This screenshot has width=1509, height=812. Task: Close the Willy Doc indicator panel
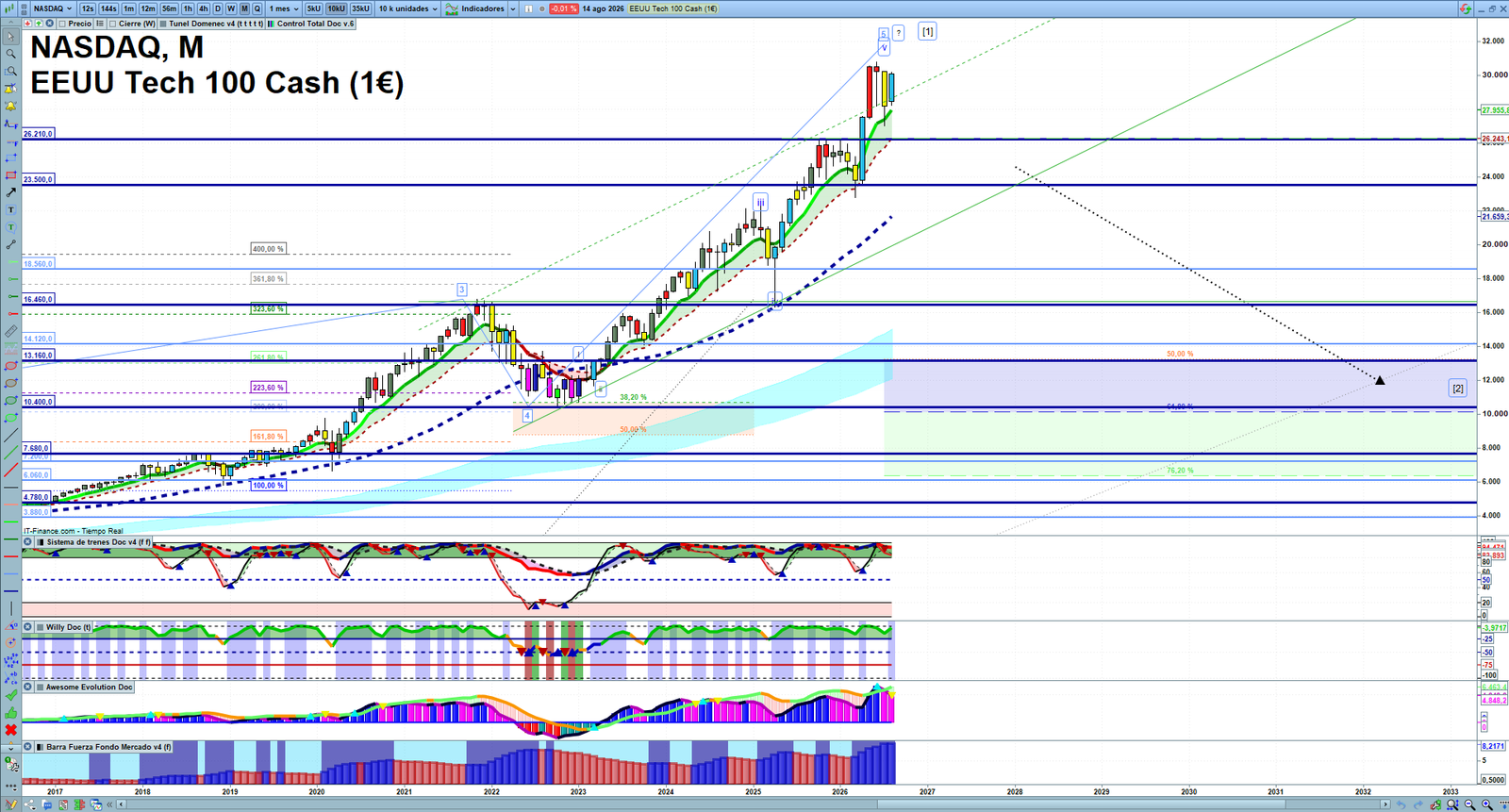click(x=27, y=627)
